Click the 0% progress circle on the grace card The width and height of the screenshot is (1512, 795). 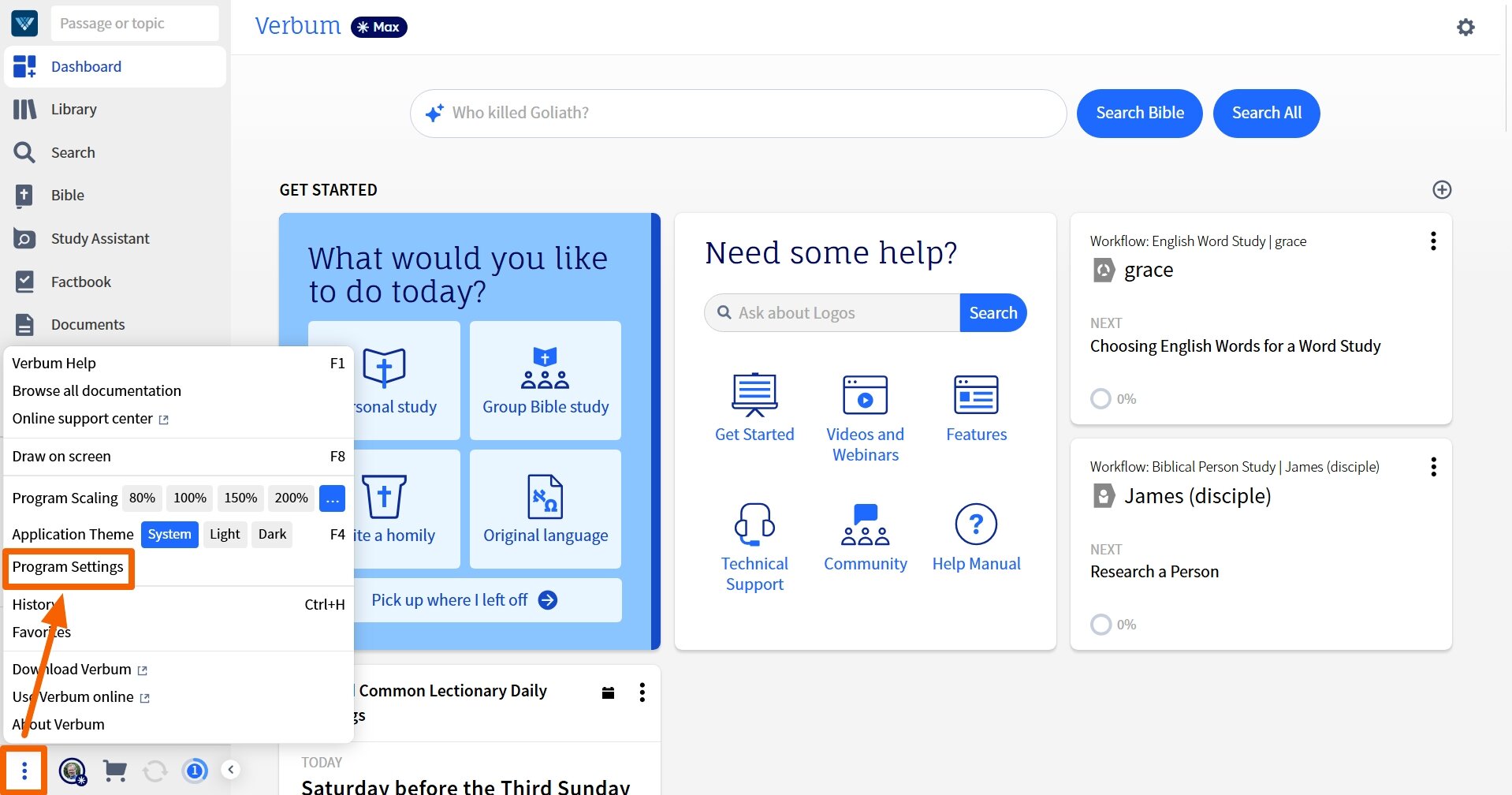point(1100,398)
